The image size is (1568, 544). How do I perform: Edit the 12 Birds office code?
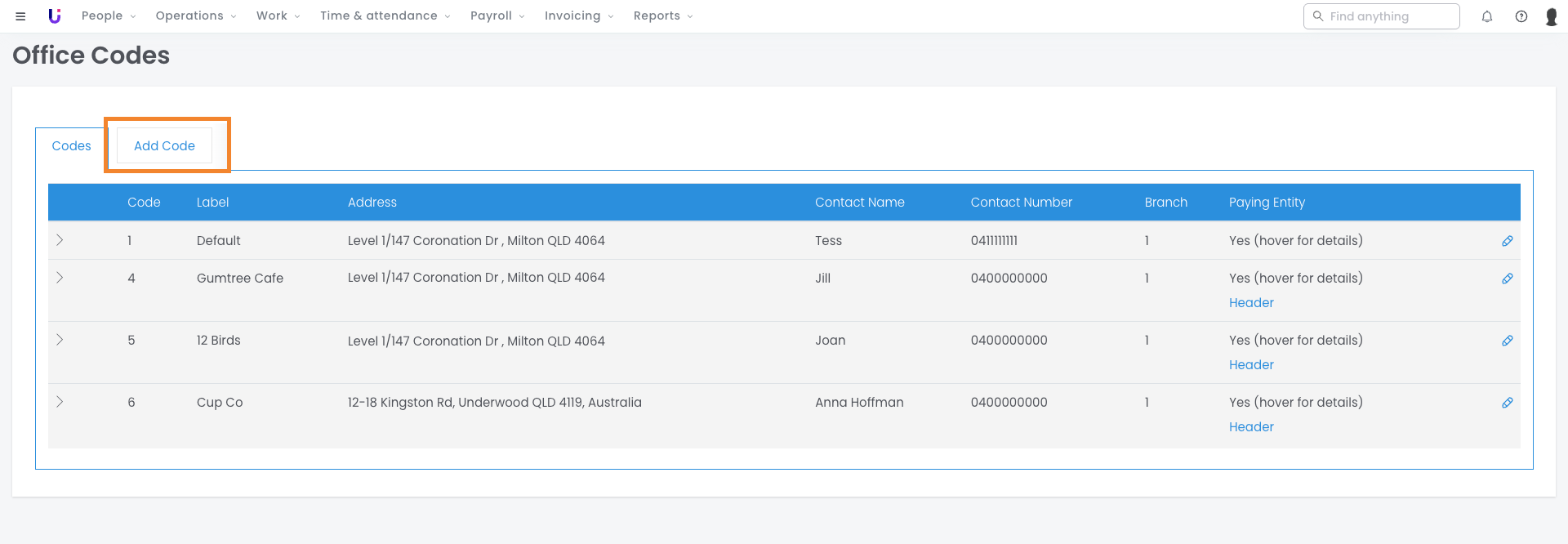tap(1508, 341)
